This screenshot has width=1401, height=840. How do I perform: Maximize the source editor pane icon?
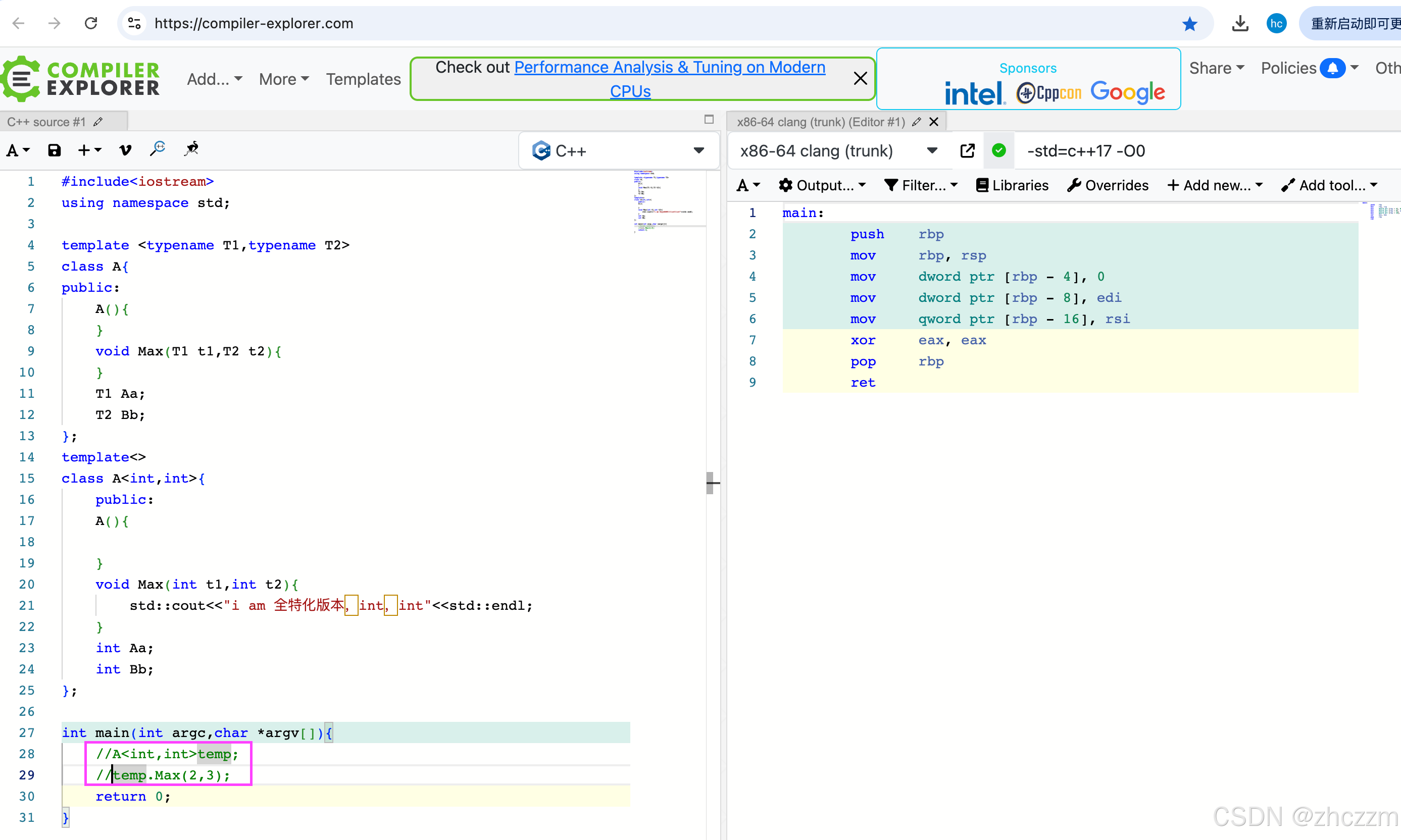709,120
